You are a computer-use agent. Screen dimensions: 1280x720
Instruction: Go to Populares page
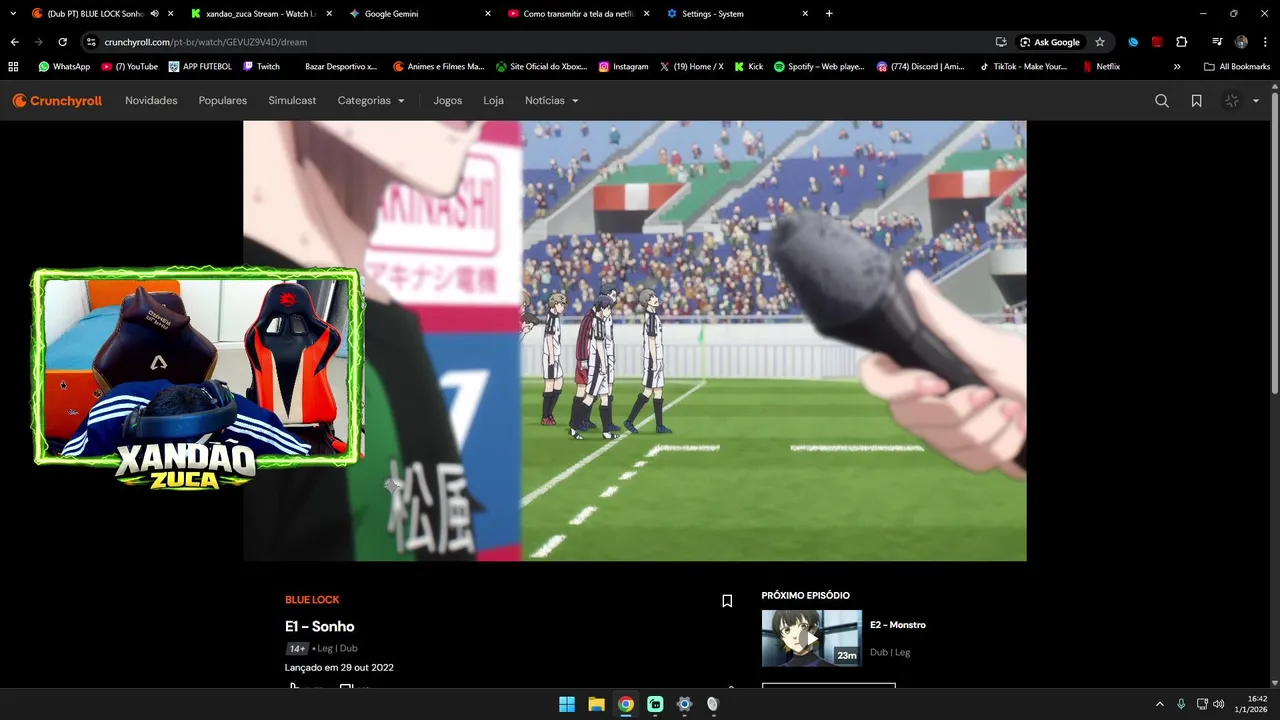coord(223,101)
